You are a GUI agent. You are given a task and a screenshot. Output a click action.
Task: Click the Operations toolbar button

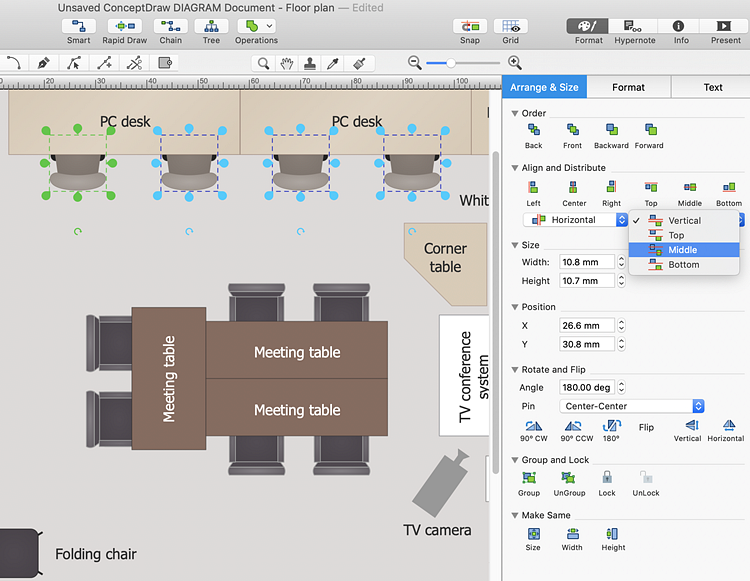[256, 26]
